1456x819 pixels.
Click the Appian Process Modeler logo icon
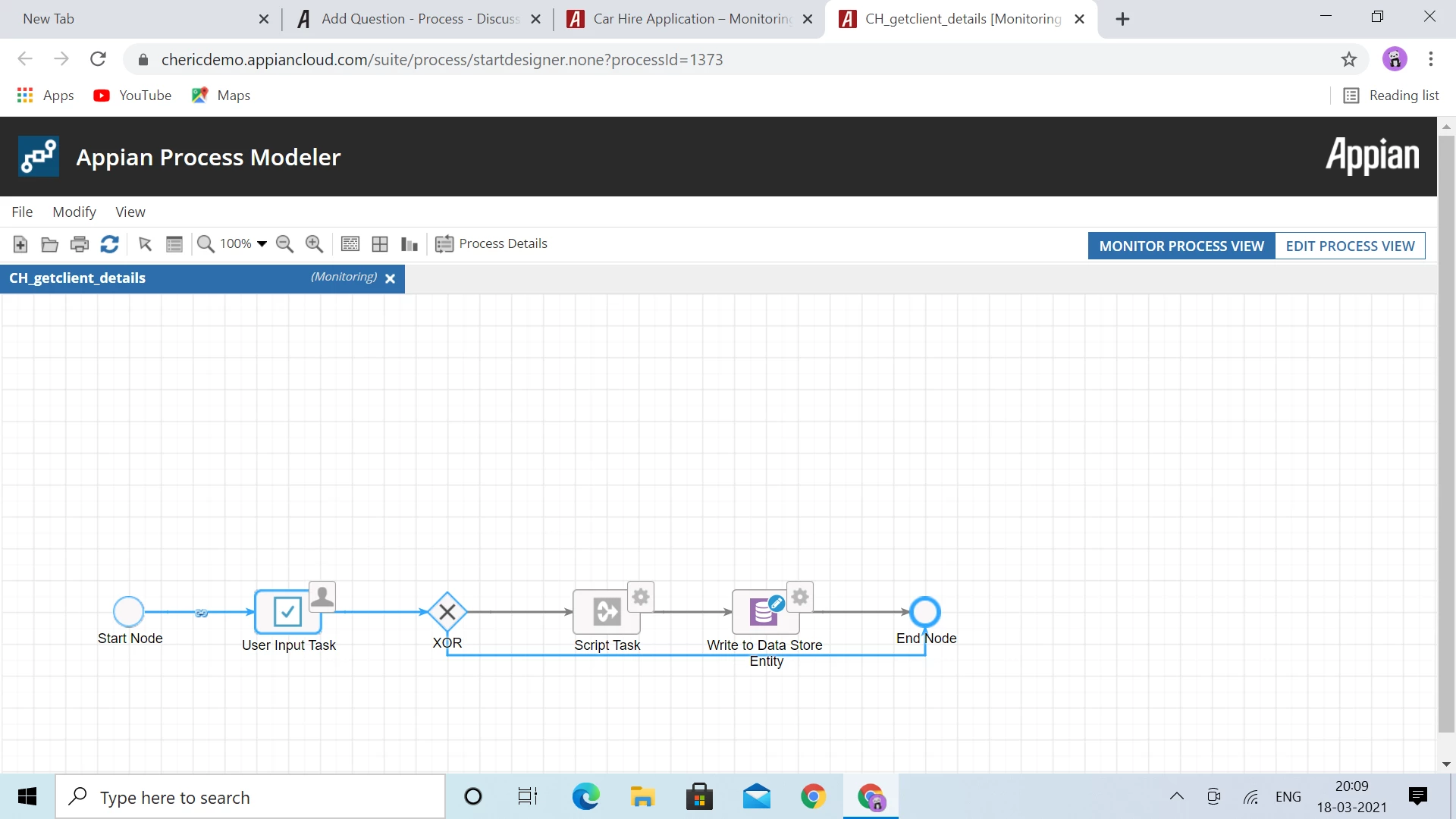point(39,157)
